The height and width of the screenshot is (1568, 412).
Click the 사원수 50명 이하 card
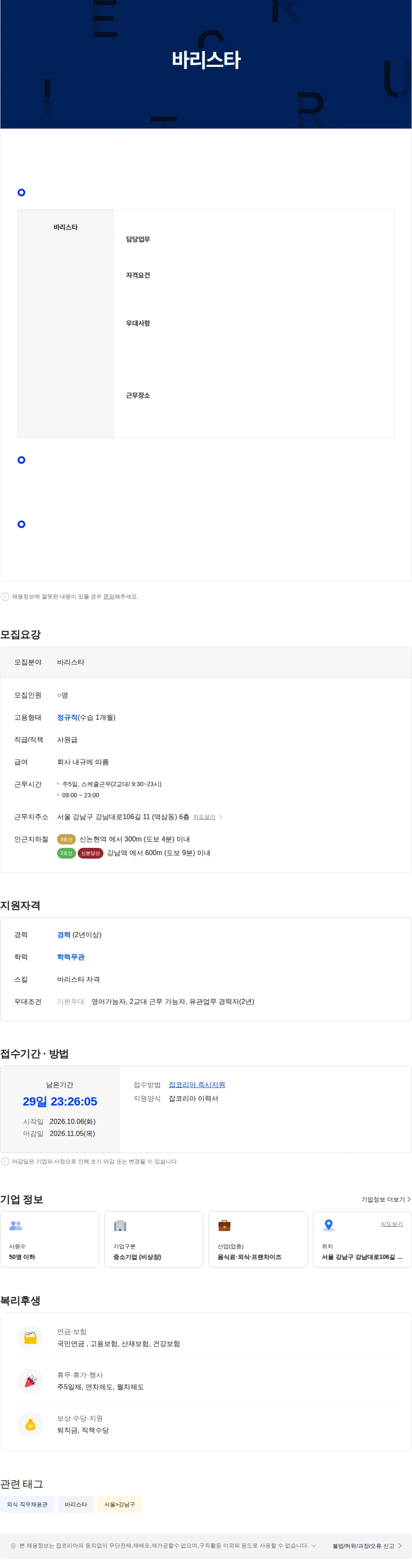pyautogui.click(x=49, y=1239)
